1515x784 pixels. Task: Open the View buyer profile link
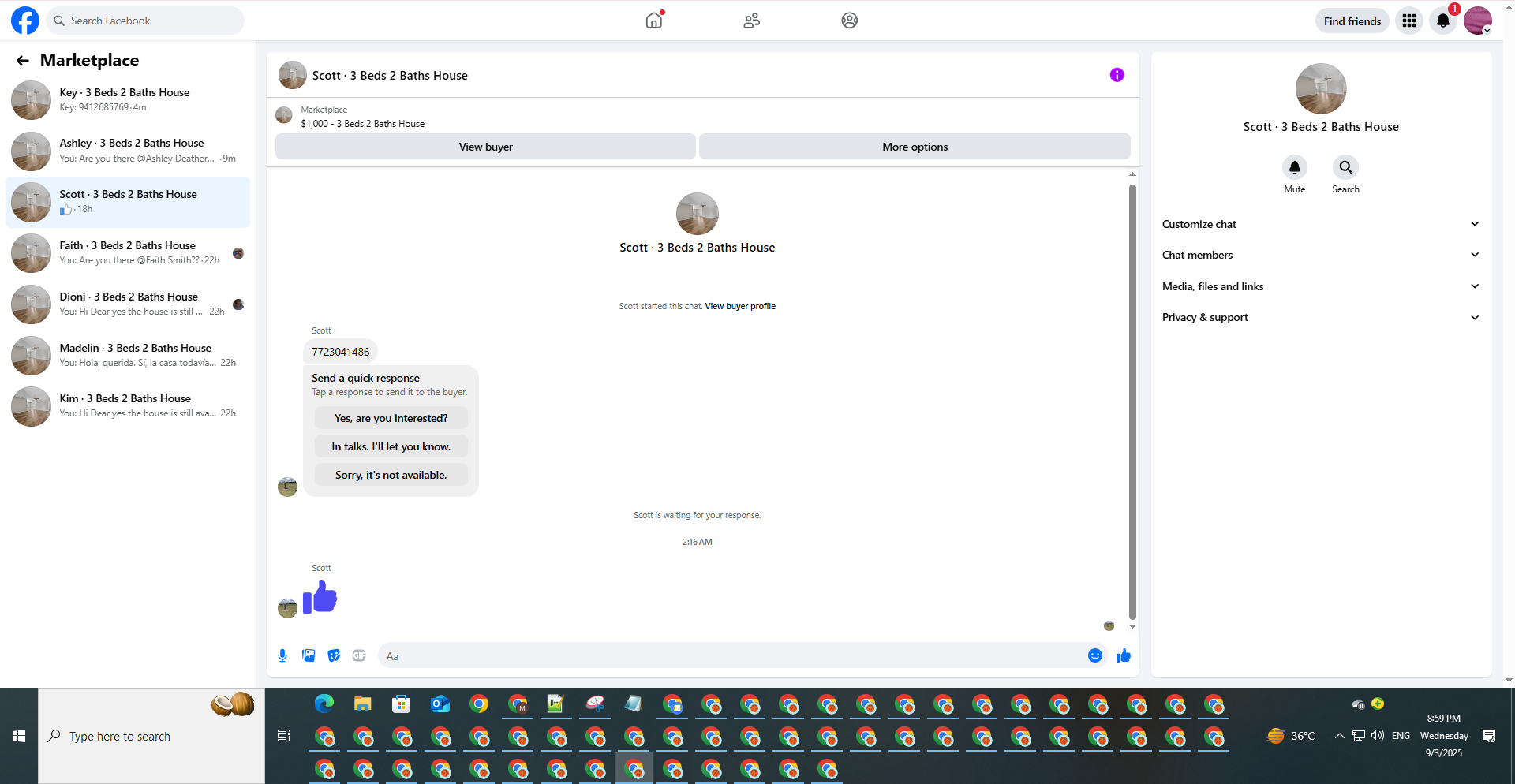pos(740,306)
